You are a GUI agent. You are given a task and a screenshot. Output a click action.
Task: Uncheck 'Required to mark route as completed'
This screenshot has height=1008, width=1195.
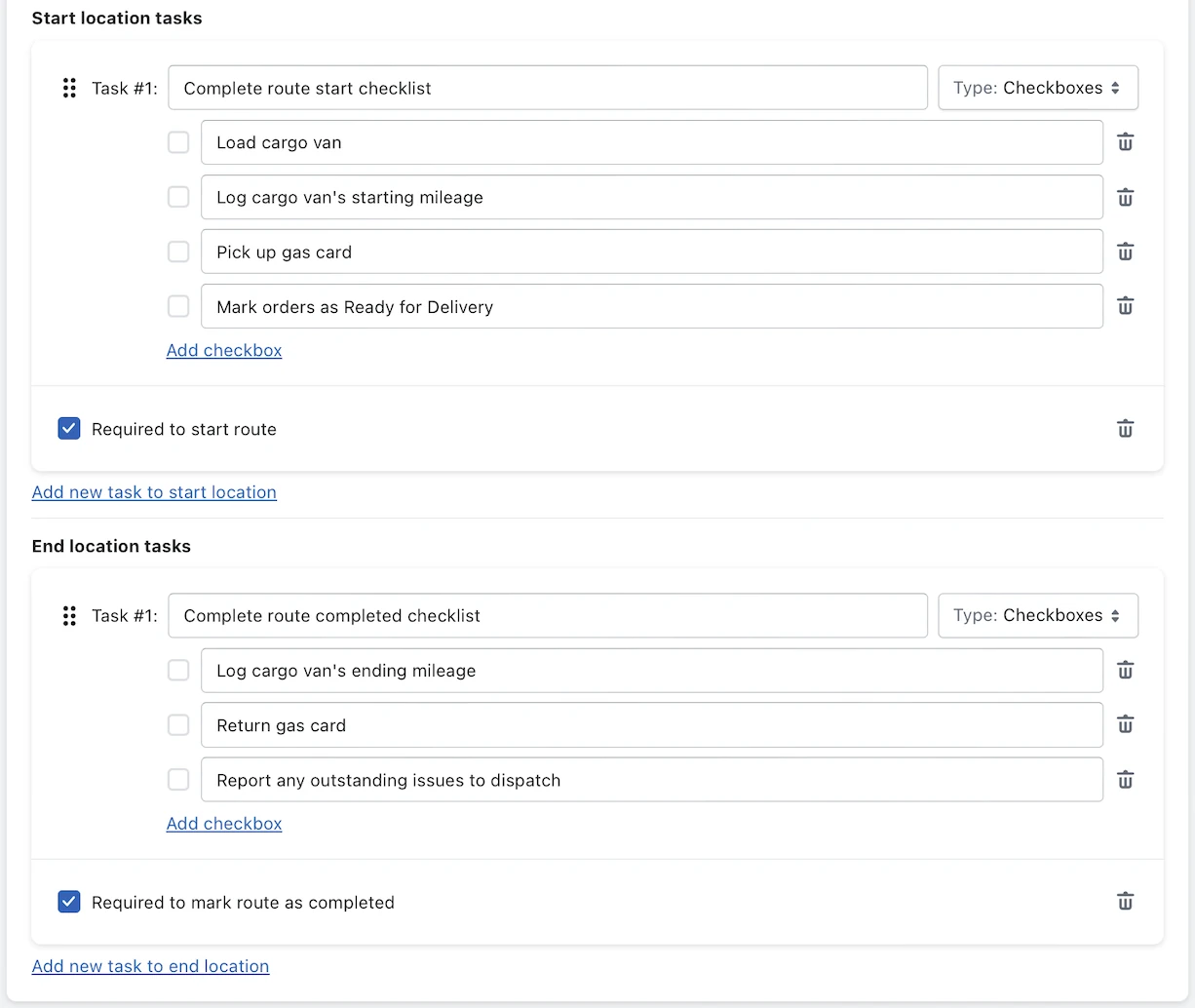point(69,902)
